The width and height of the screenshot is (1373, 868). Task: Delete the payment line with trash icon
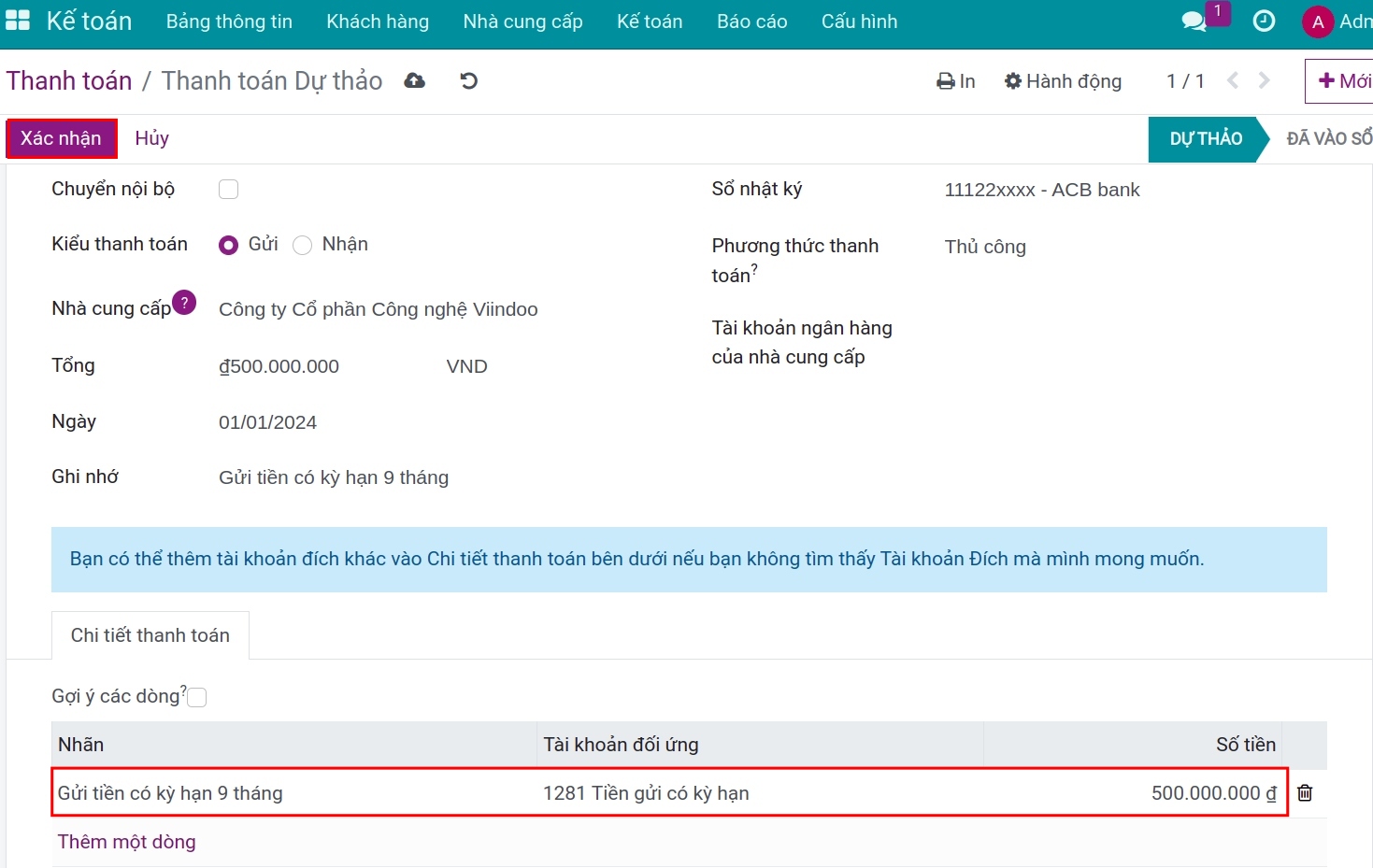(1305, 793)
